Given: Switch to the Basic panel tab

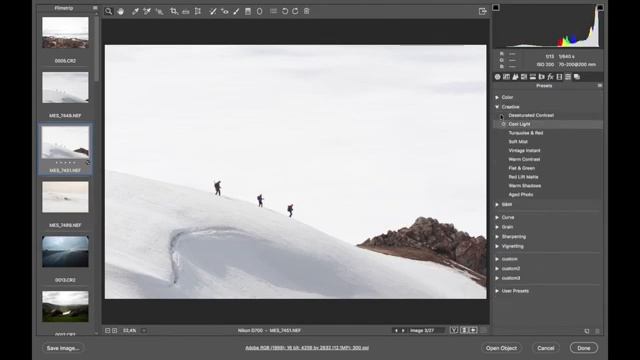Looking at the screenshot, I should 498,77.
